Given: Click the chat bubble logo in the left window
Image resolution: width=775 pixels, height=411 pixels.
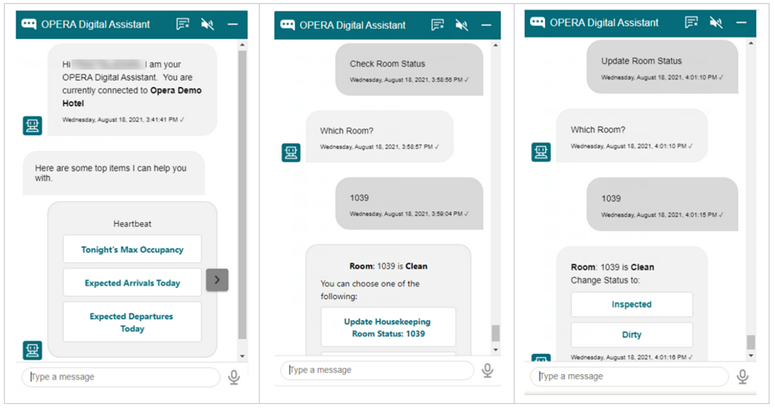Looking at the screenshot, I should pyautogui.click(x=29, y=24).
